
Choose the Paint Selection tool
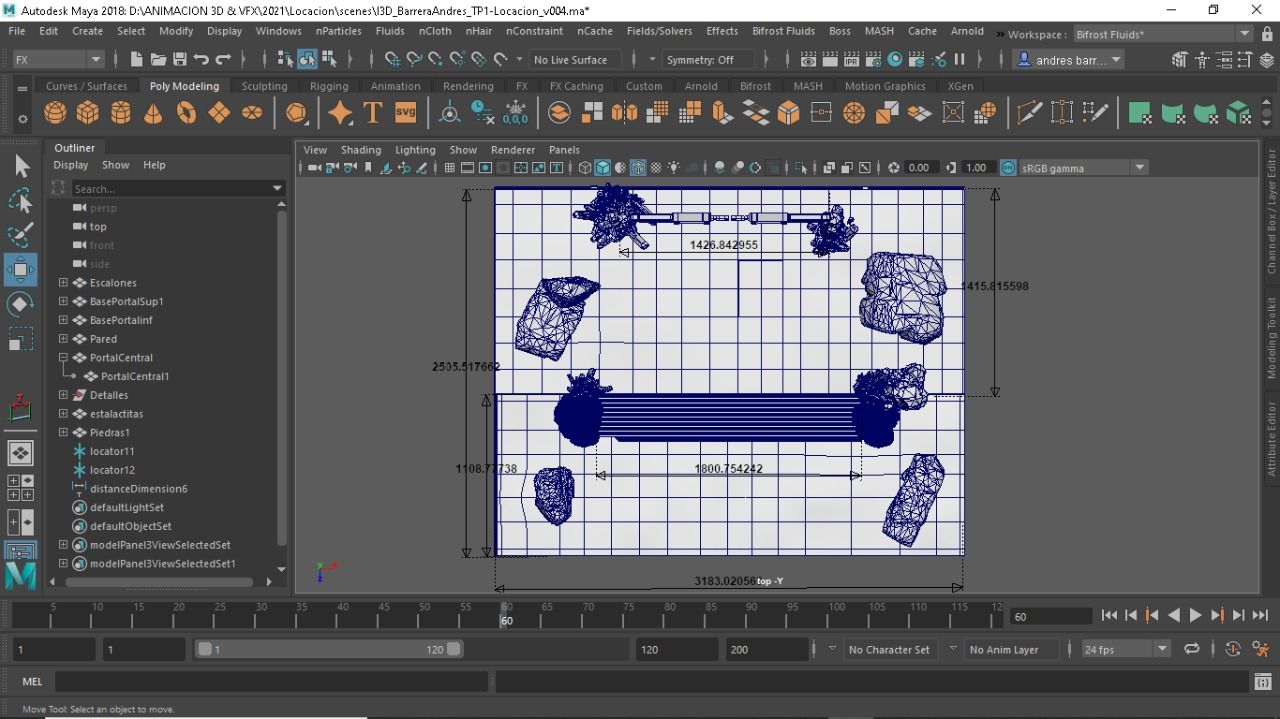[21, 235]
